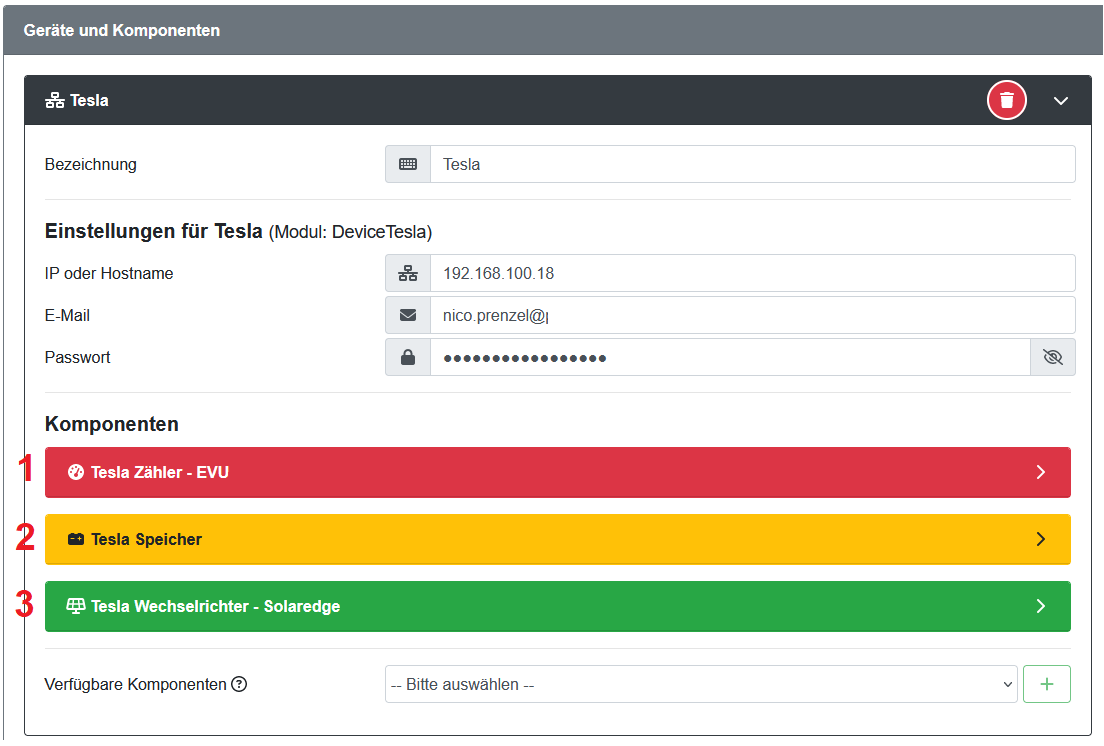Image resolution: width=1104 pixels, height=746 pixels.
Task: Click network icon beside IP address field
Action: 408,273
